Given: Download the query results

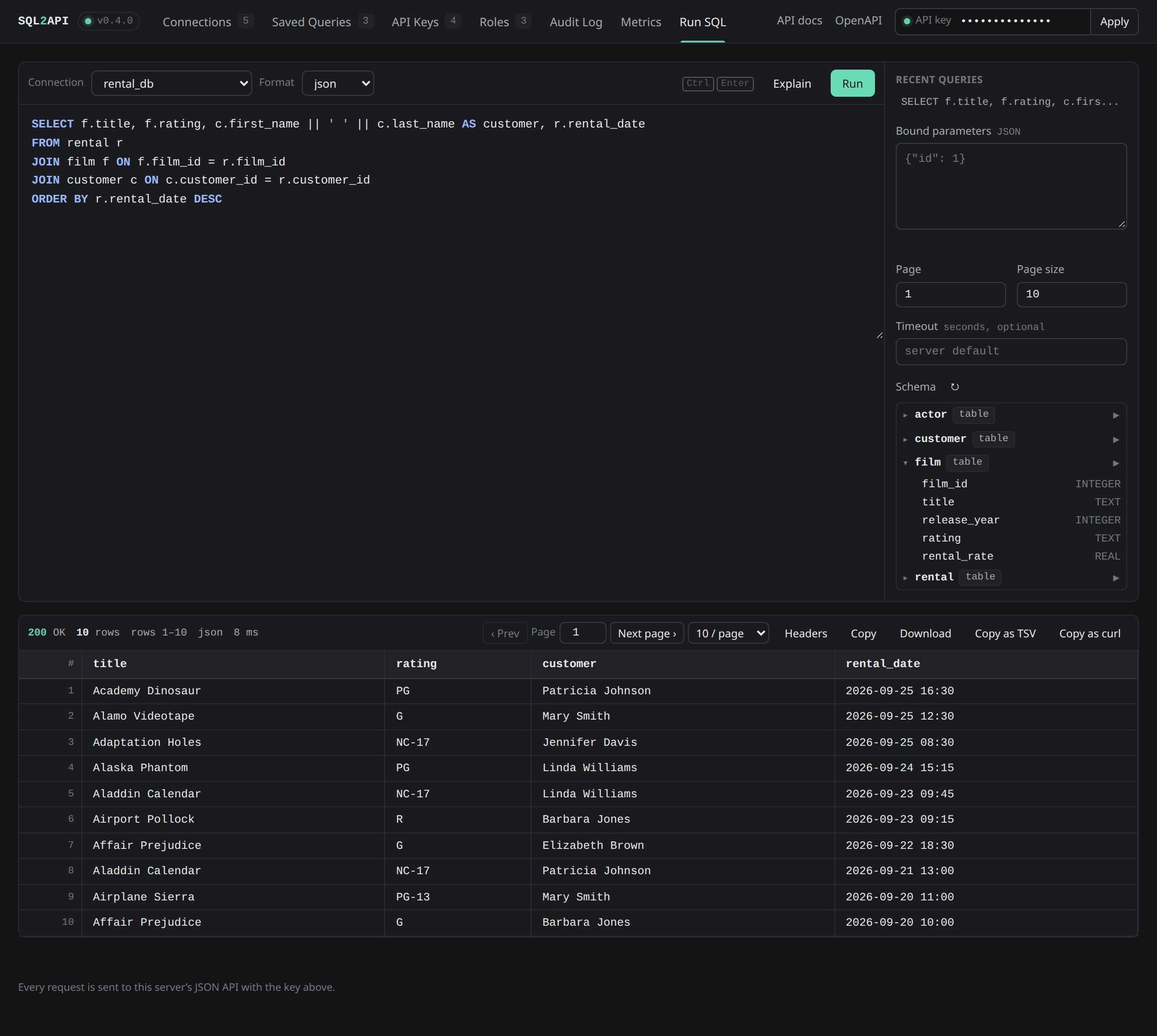Looking at the screenshot, I should click(925, 633).
